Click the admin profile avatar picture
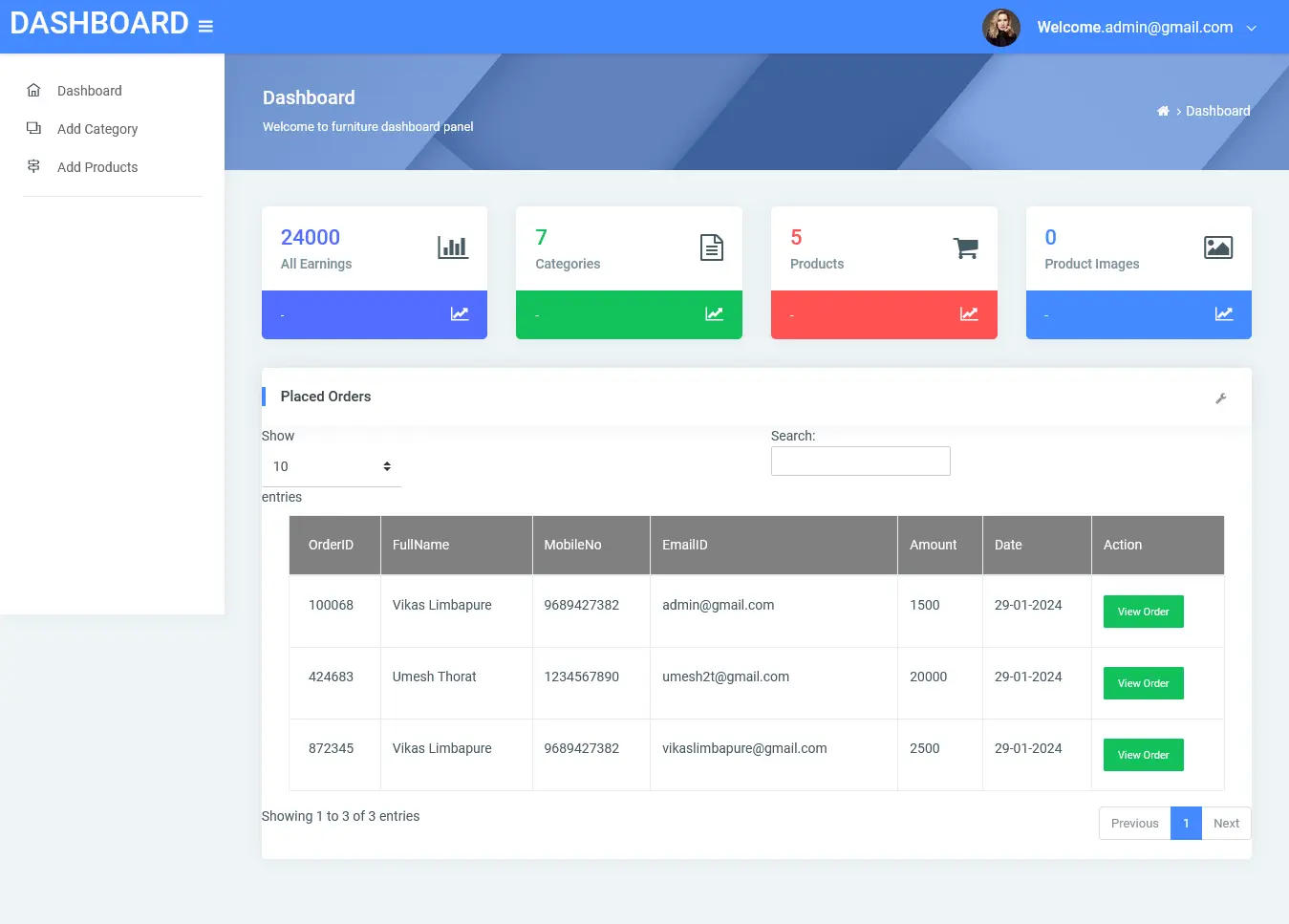 pos(1001,28)
